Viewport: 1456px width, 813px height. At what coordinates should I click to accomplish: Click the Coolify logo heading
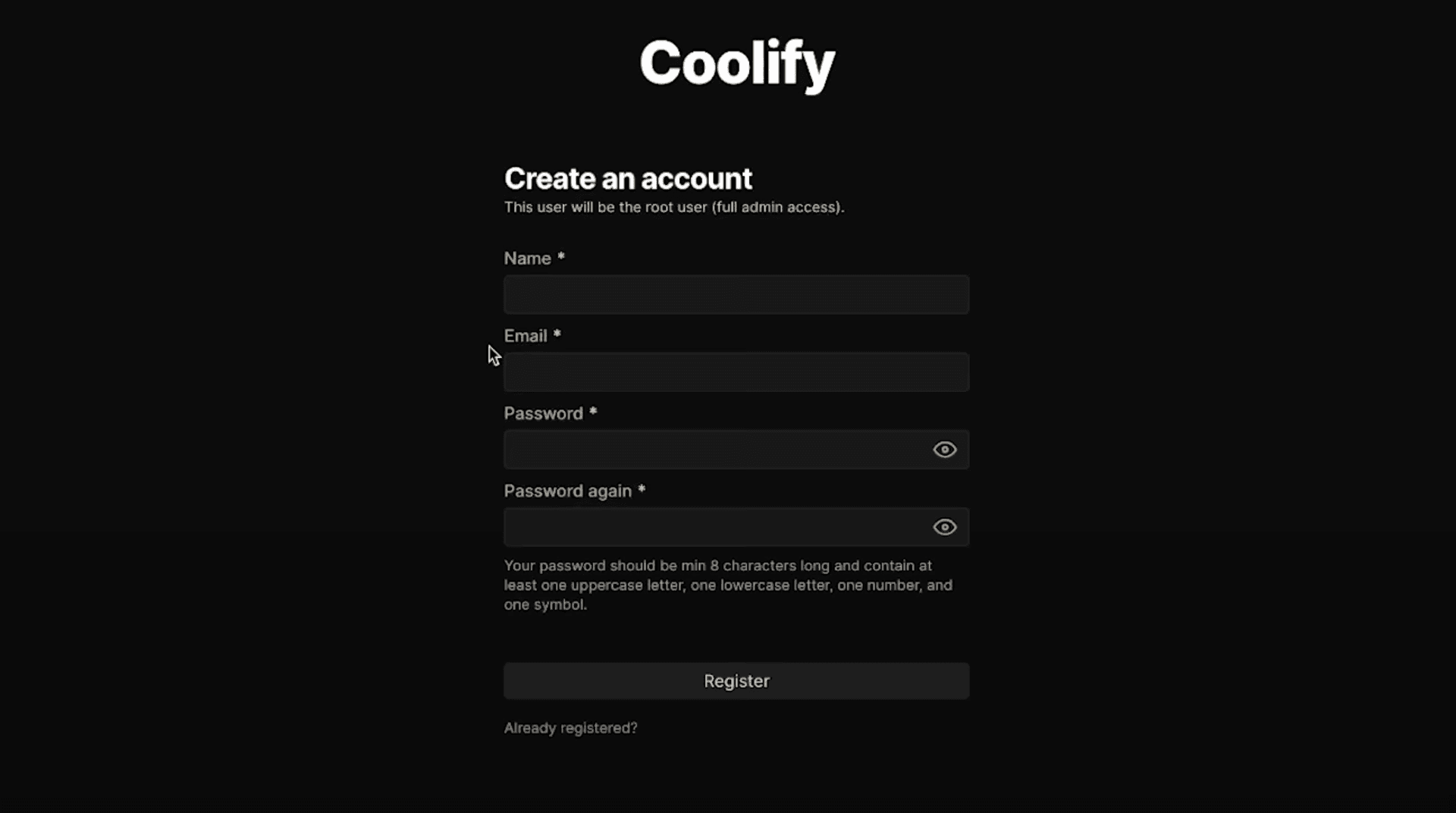pos(736,64)
